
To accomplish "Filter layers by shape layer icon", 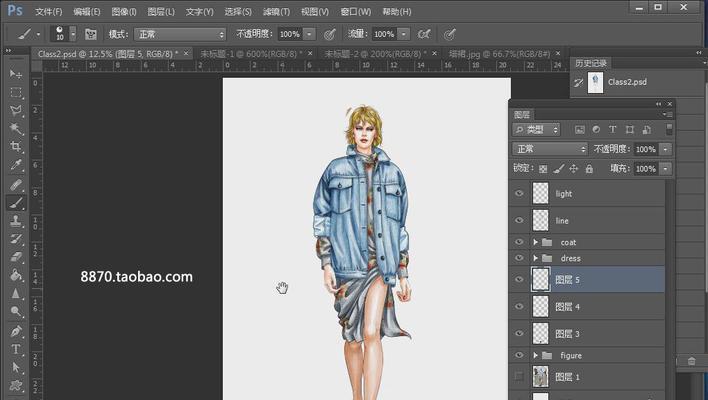I will (629, 130).
